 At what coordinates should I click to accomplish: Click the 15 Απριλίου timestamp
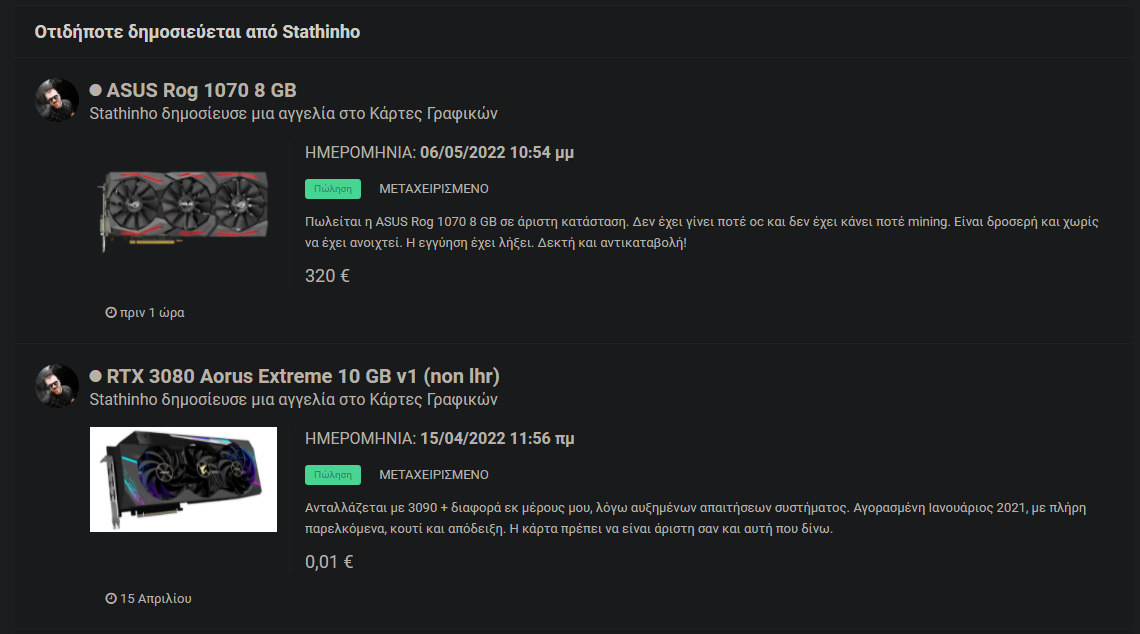tap(156, 598)
